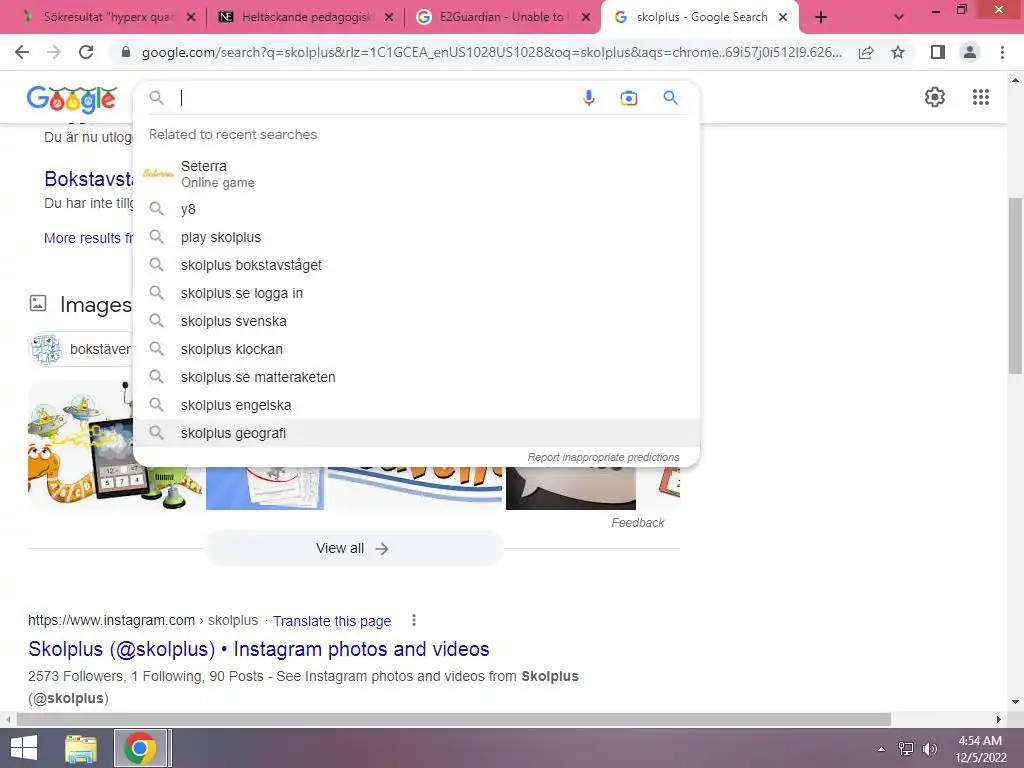Select the bokstäver image filter chip

click(80, 349)
